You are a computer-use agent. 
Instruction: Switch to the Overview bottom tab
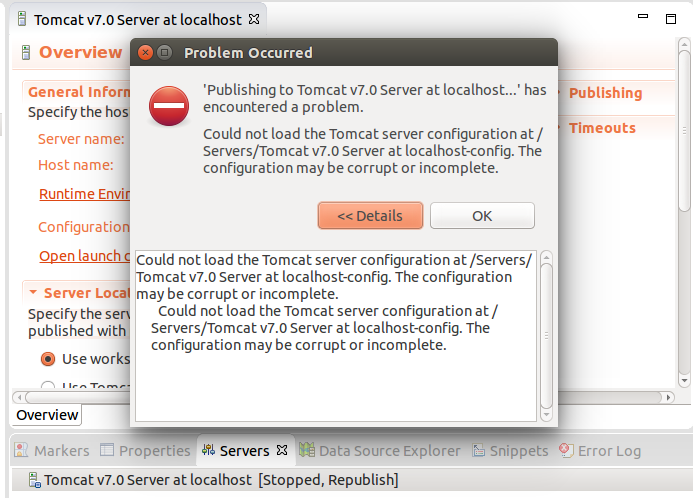click(x=47, y=415)
